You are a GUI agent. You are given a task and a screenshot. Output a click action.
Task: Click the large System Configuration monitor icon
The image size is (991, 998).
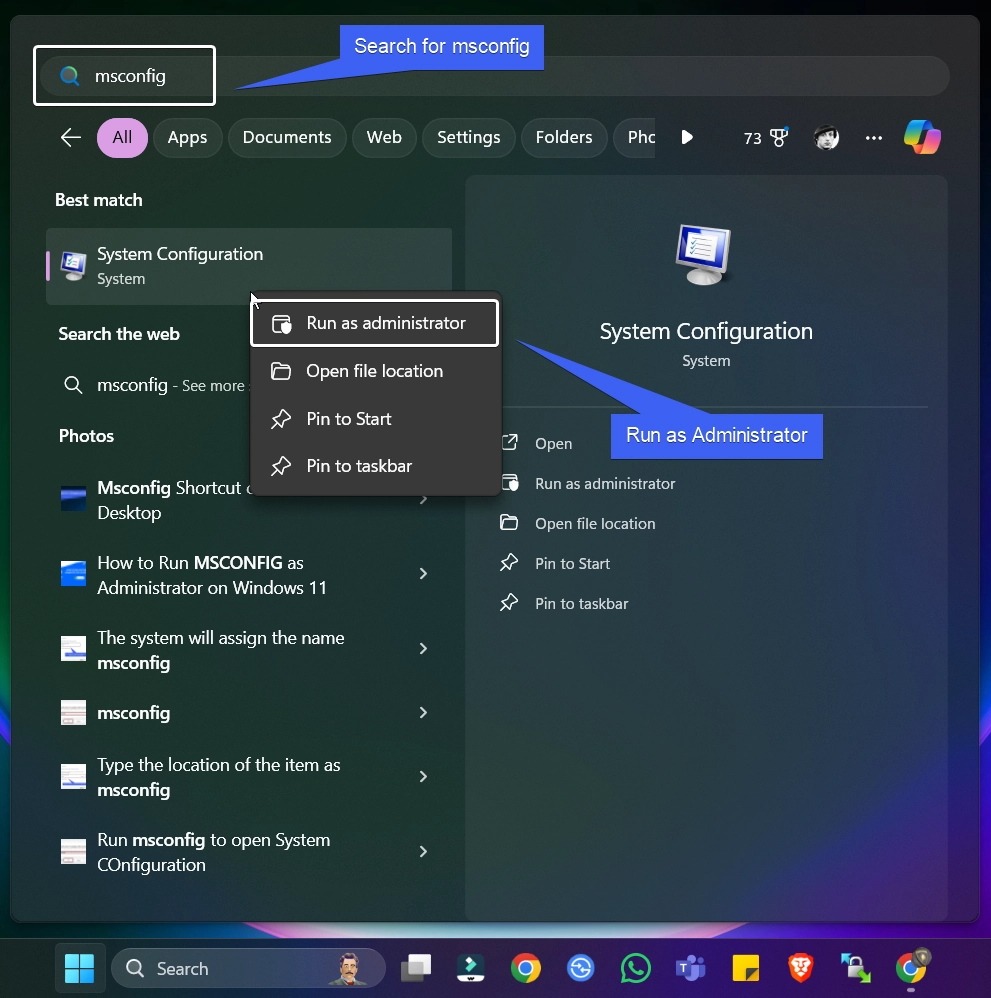click(x=703, y=254)
